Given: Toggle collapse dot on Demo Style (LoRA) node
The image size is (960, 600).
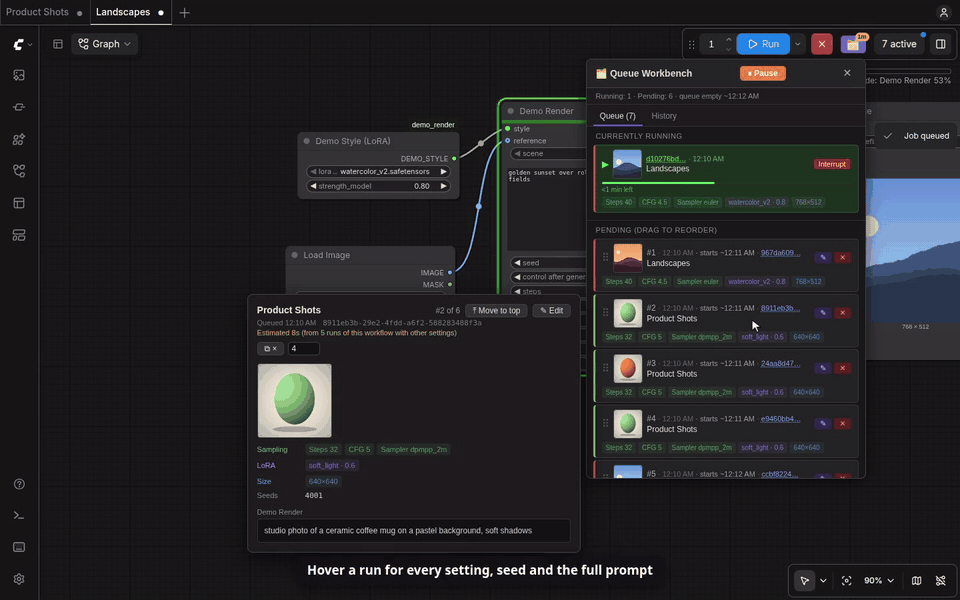Looking at the screenshot, I should coord(307,141).
